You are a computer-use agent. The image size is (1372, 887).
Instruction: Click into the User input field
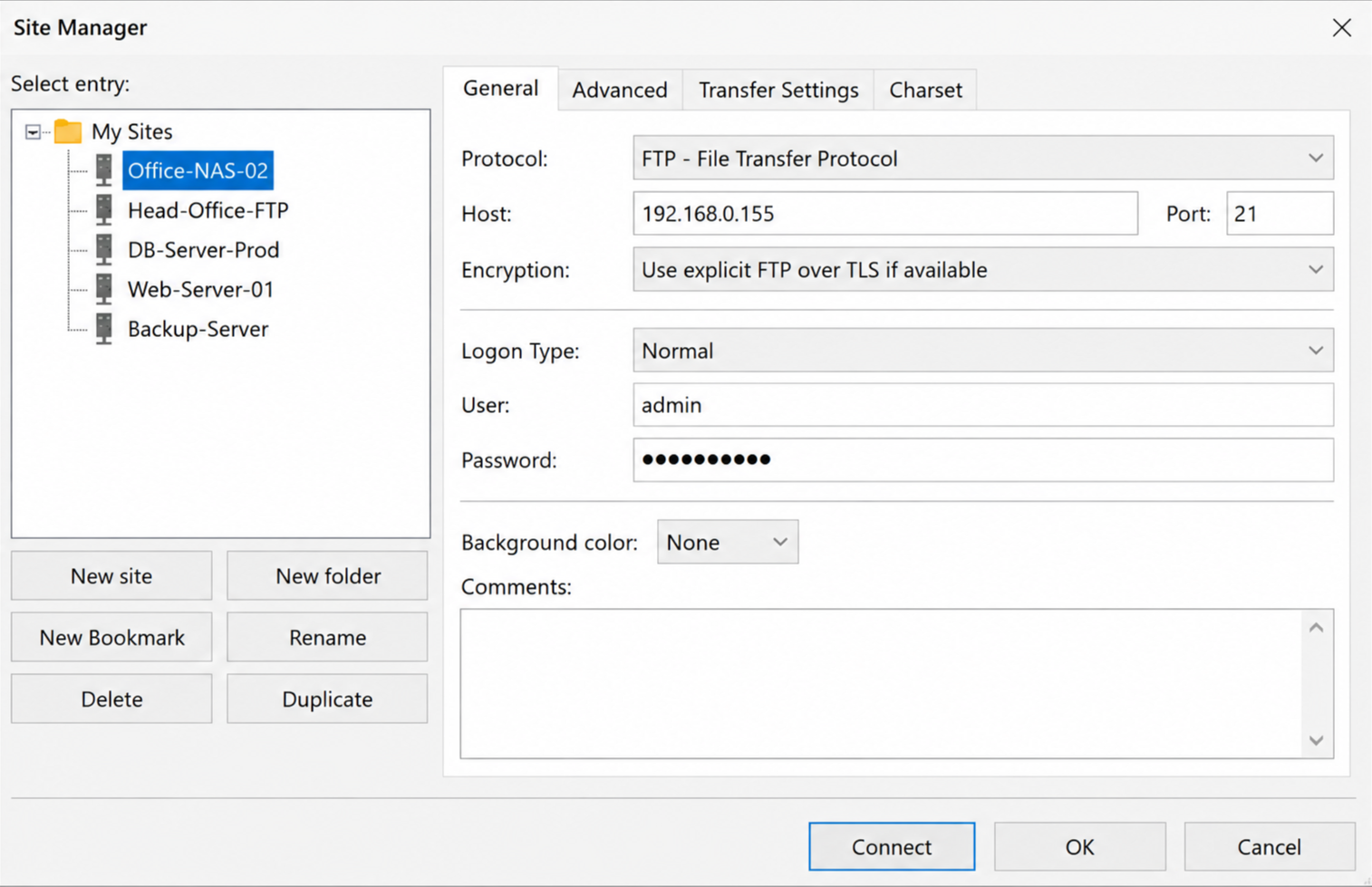(x=983, y=405)
